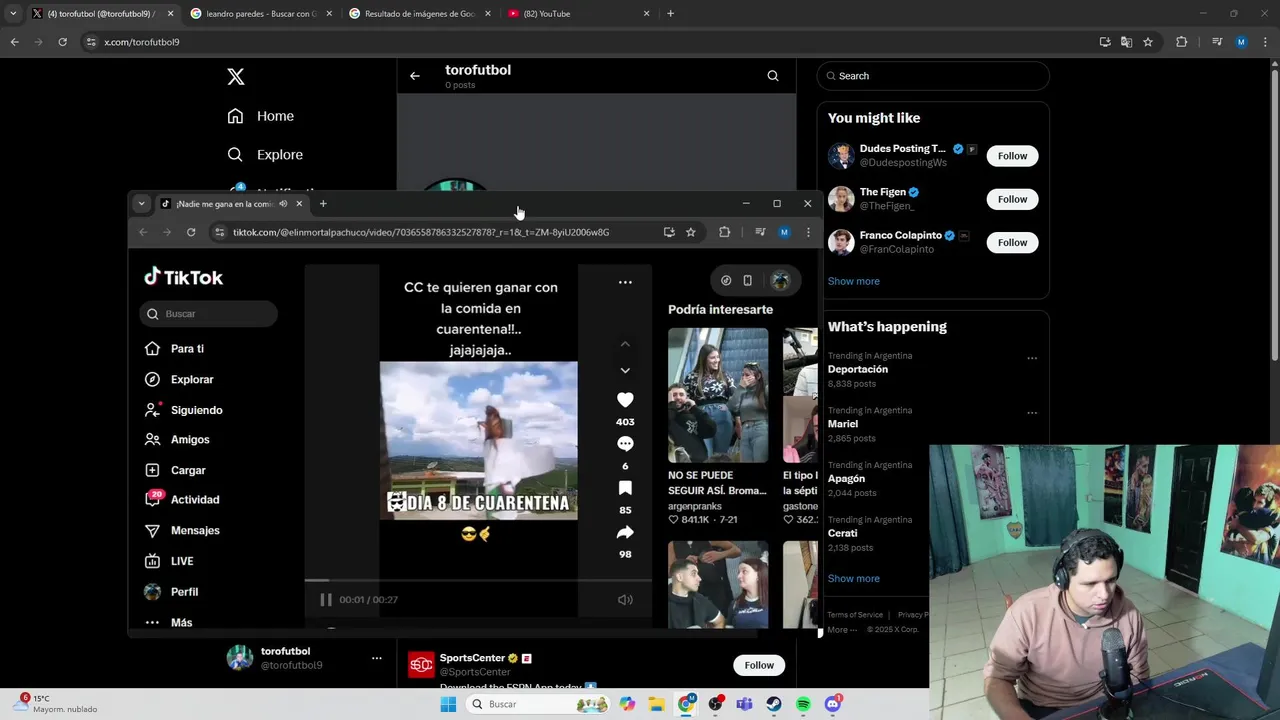
Task: Open TikTok Actividad notifications
Action: (195, 500)
